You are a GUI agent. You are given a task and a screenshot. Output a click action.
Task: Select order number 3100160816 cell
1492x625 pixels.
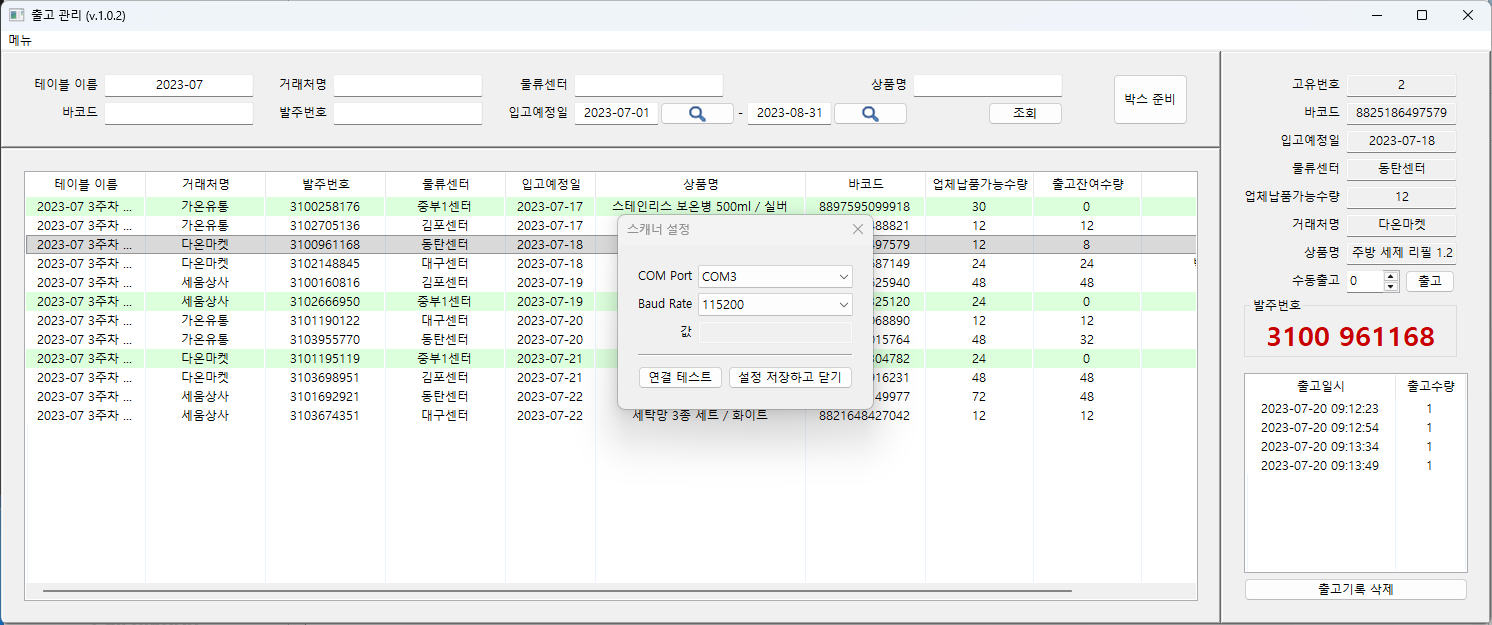[x=326, y=283]
